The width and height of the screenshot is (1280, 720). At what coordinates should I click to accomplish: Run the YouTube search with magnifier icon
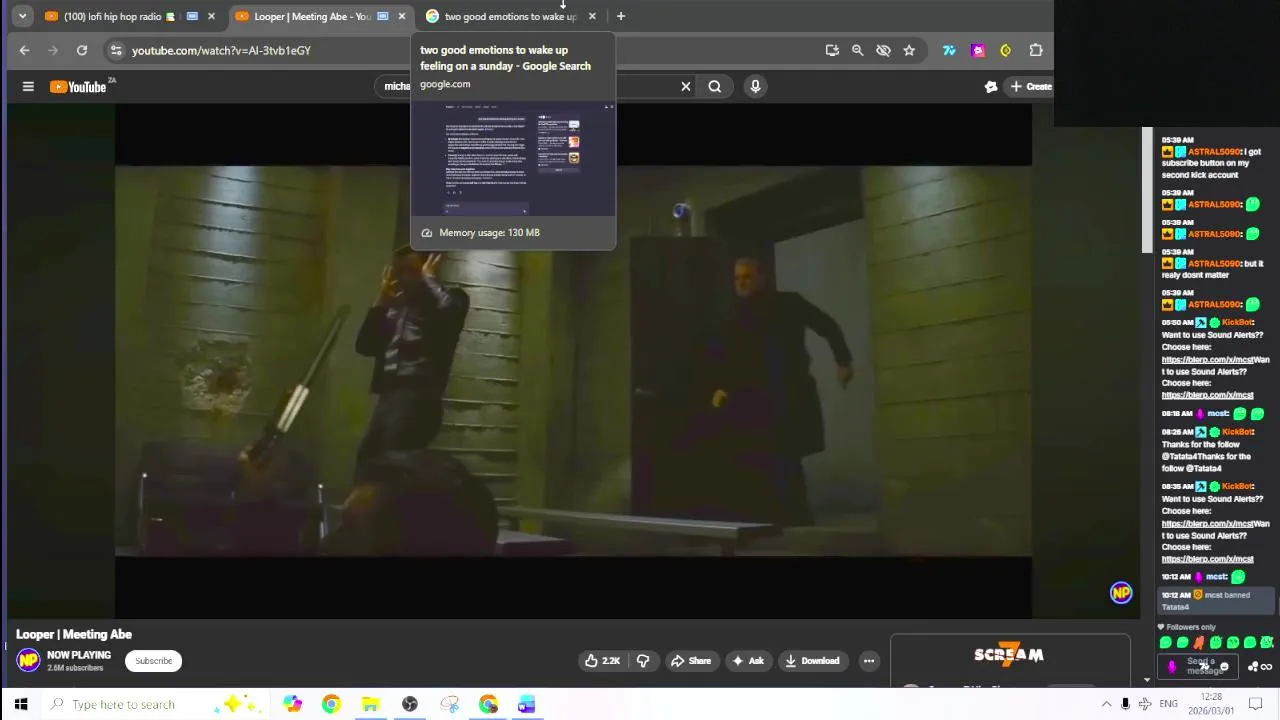715,87
